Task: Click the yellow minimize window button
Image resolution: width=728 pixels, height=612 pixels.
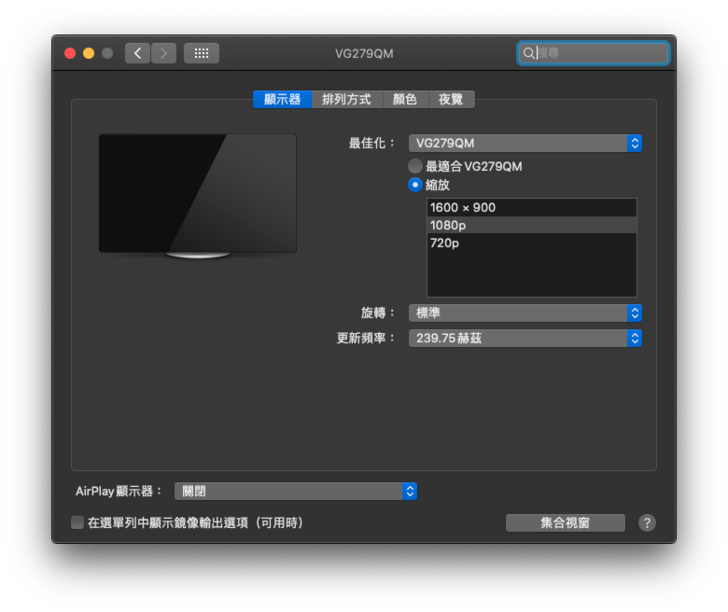Action: pos(88,53)
